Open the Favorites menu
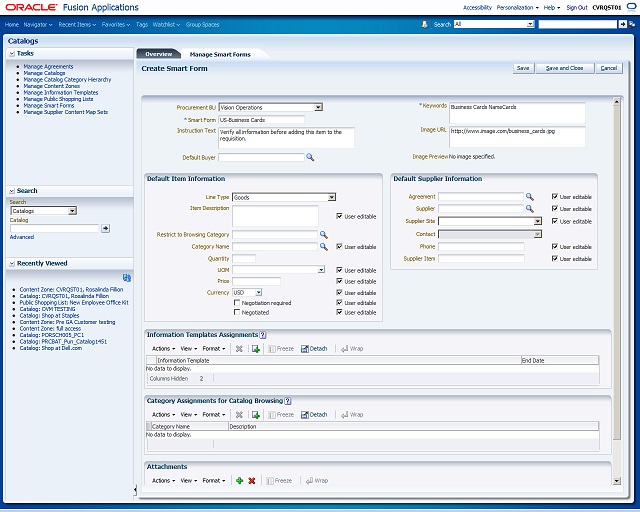 [116, 25]
